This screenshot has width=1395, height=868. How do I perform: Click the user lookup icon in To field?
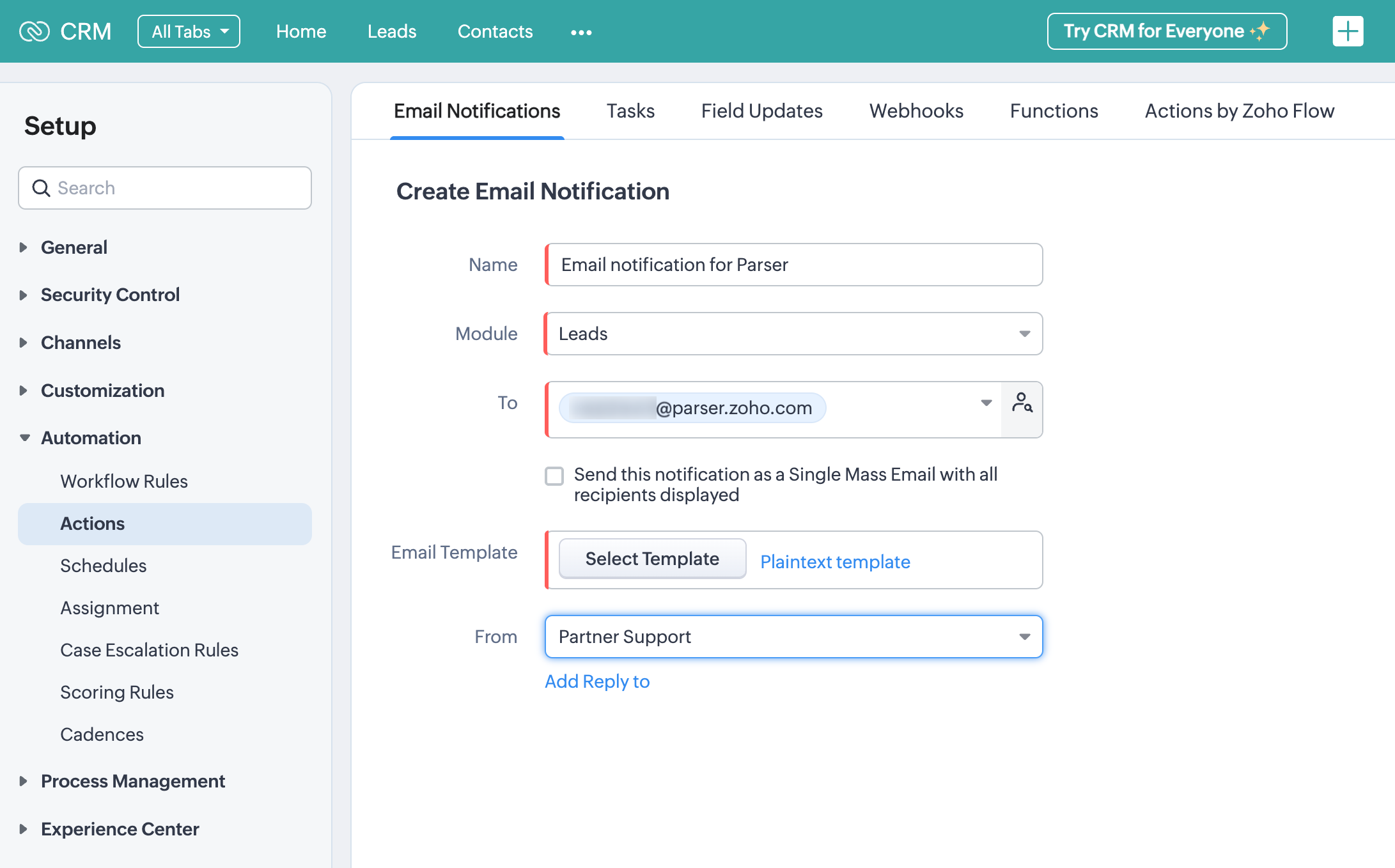tap(1022, 403)
